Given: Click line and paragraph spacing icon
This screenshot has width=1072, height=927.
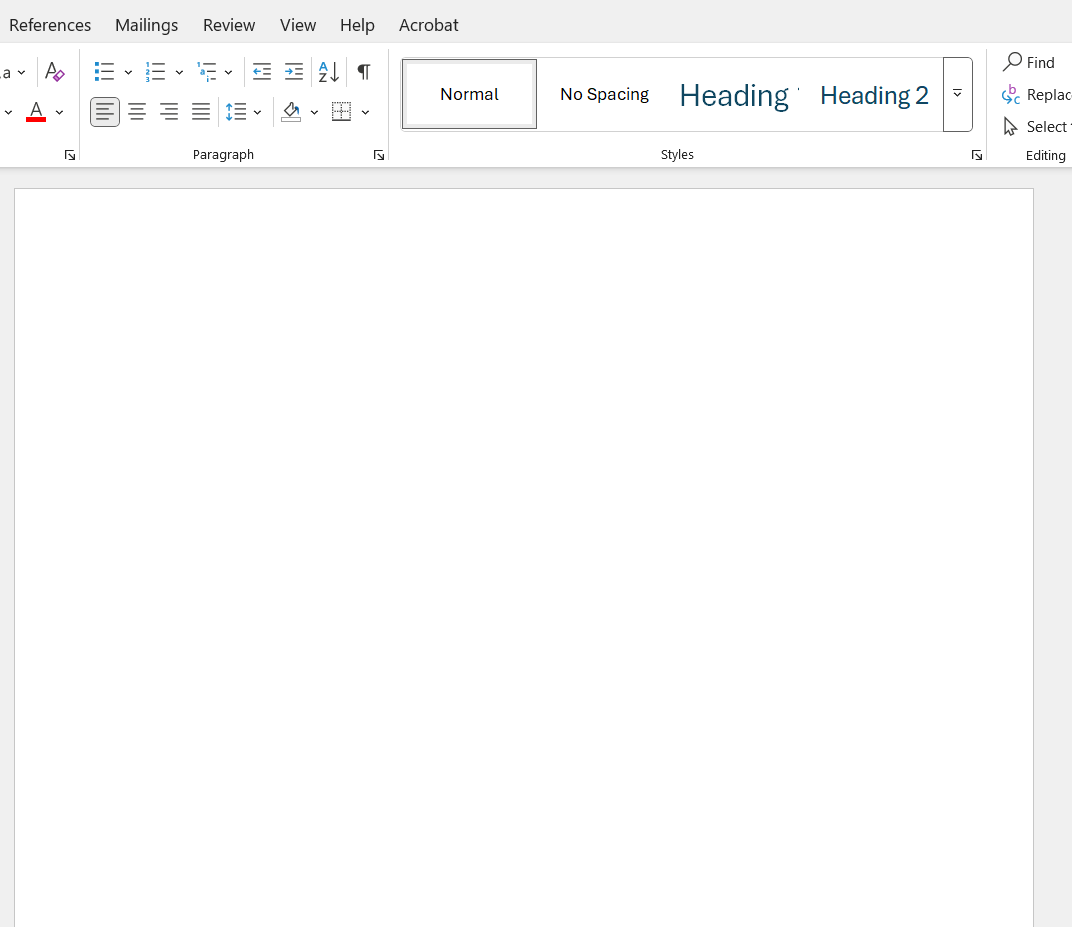Looking at the screenshot, I should click(x=236, y=111).
